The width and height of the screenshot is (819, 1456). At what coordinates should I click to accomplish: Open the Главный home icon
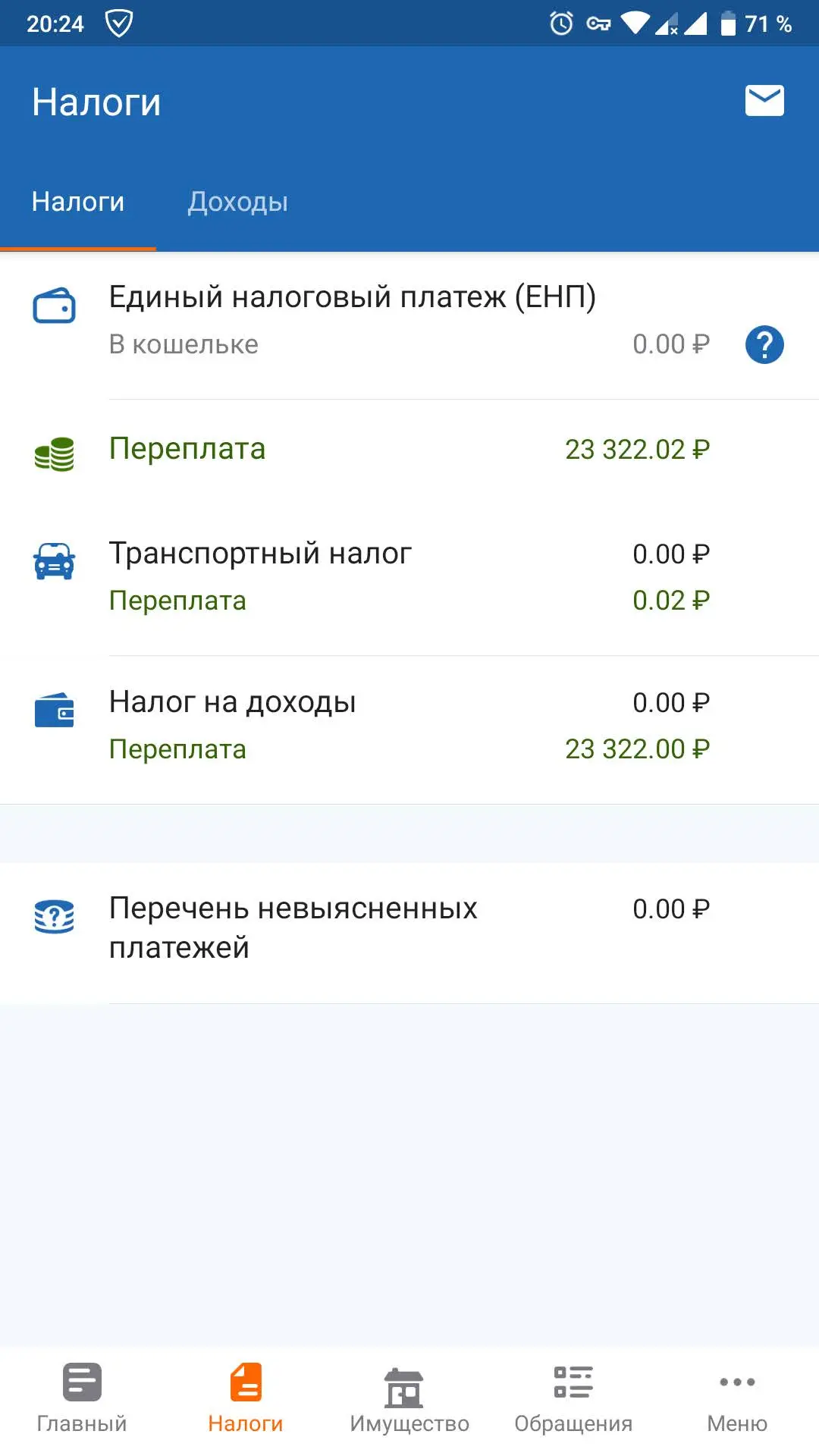[x=82, y=1382]
